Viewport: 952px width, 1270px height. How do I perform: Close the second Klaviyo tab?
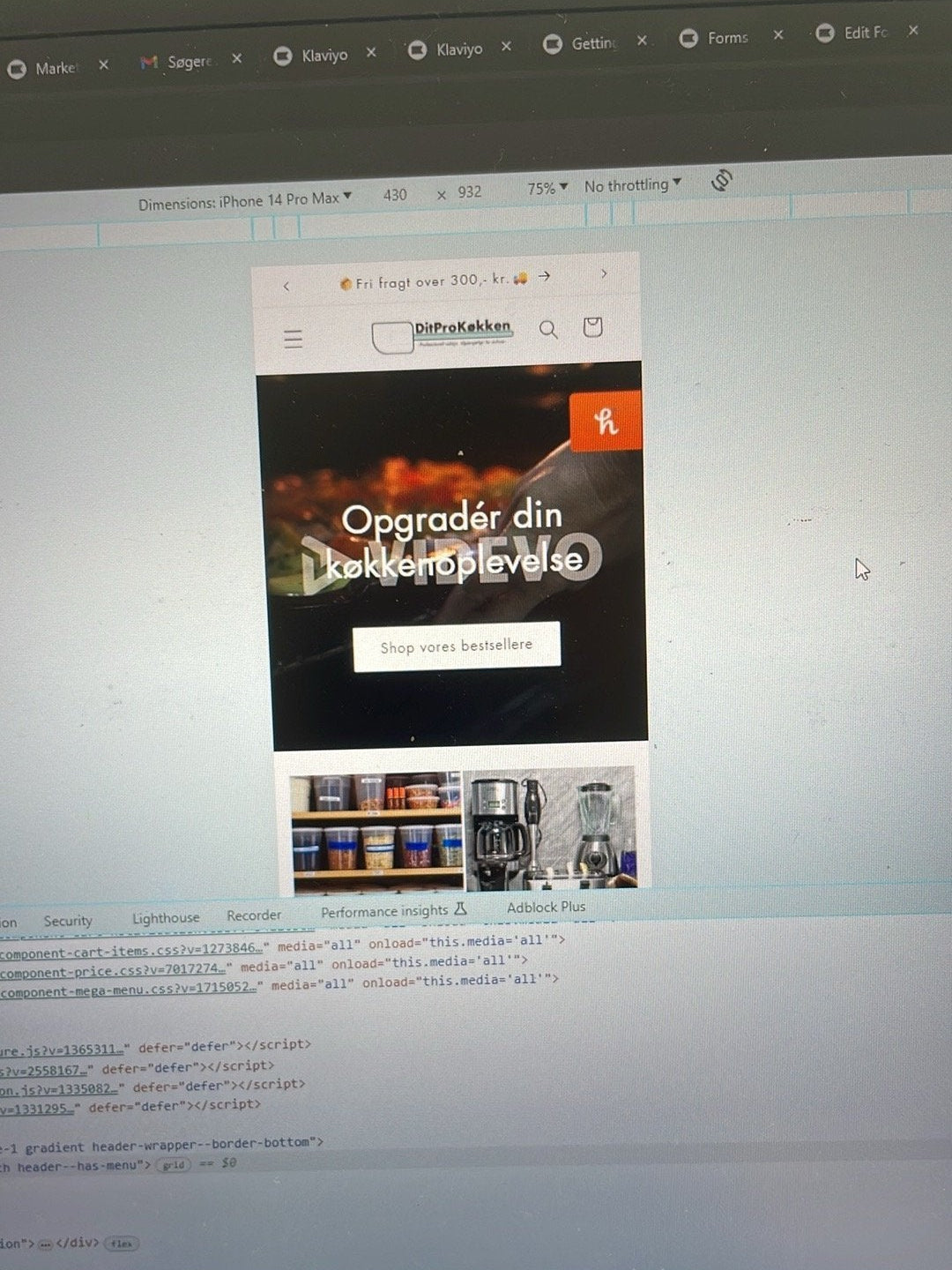(x=506, y=46)
